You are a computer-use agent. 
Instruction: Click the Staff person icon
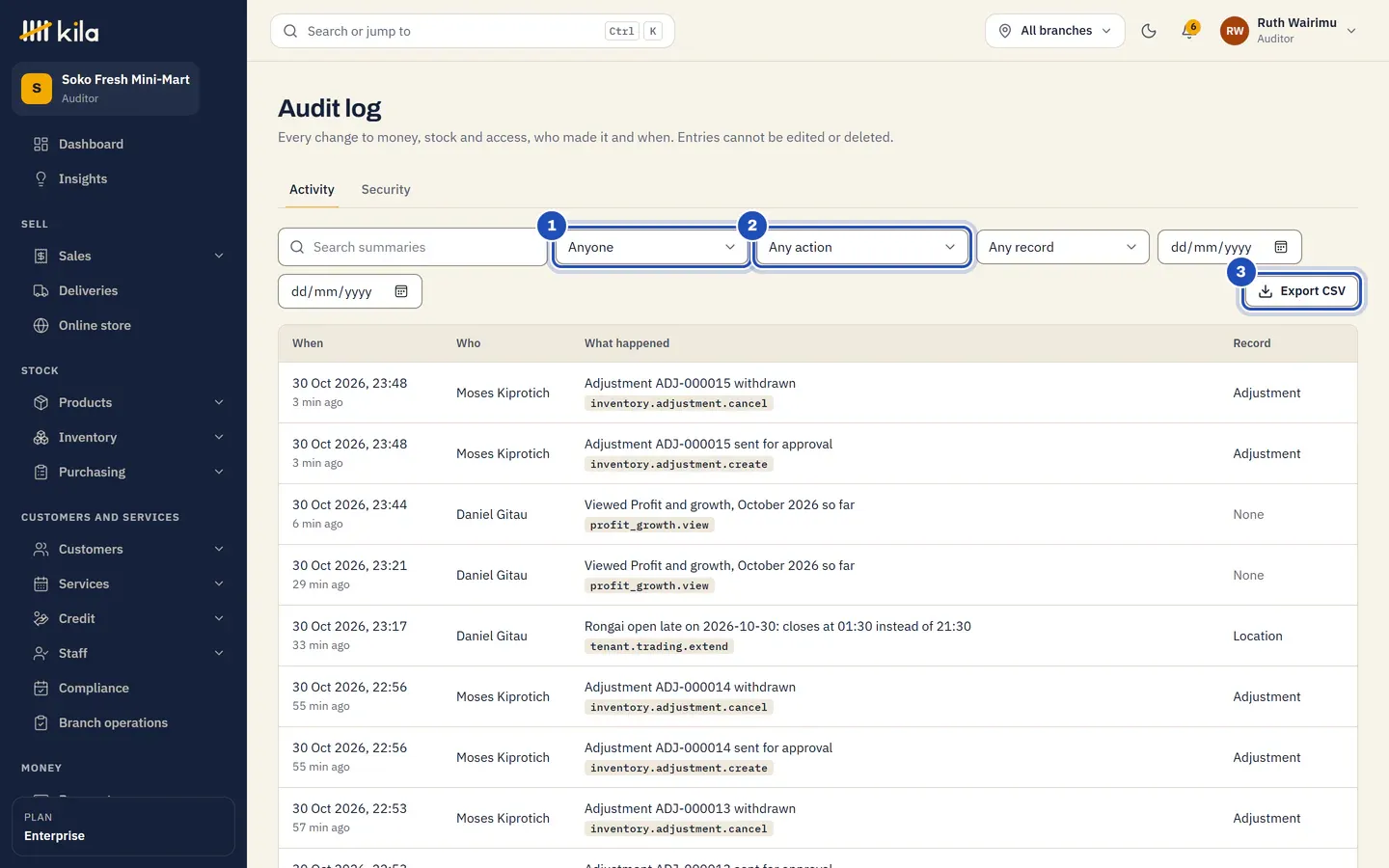click(x=41, y=653)
